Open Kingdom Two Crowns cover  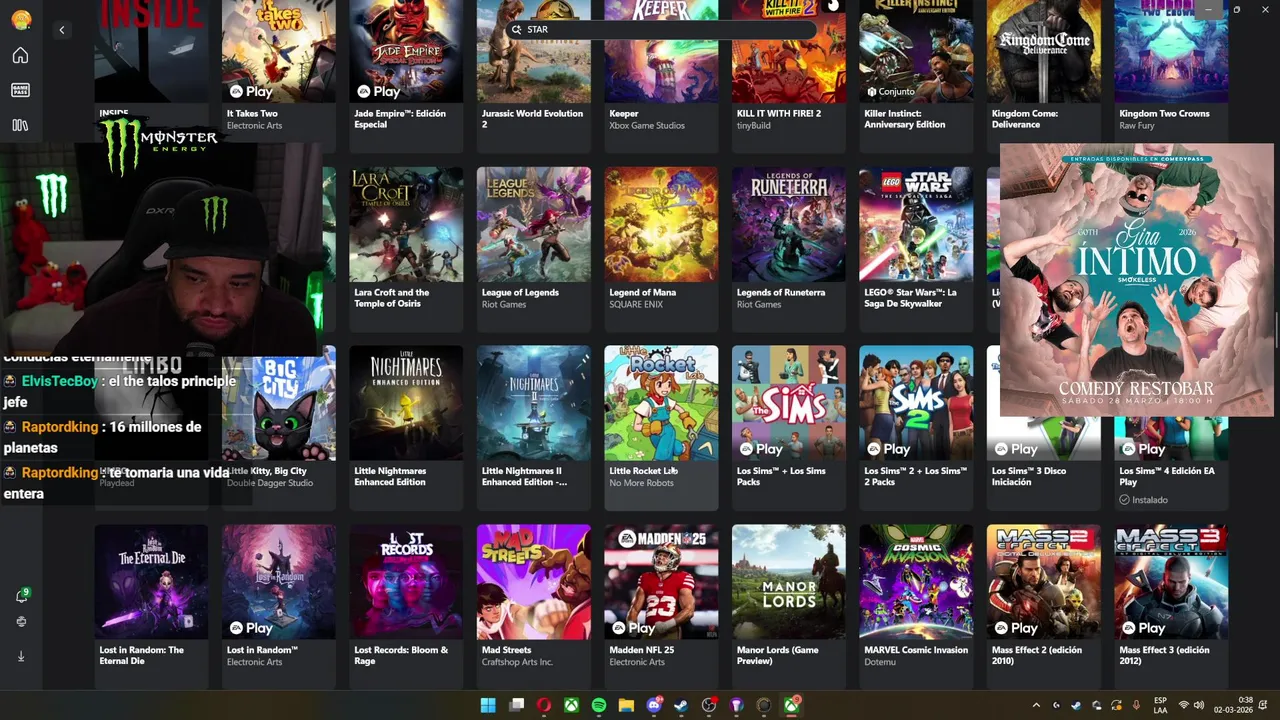coord(1171,51)
